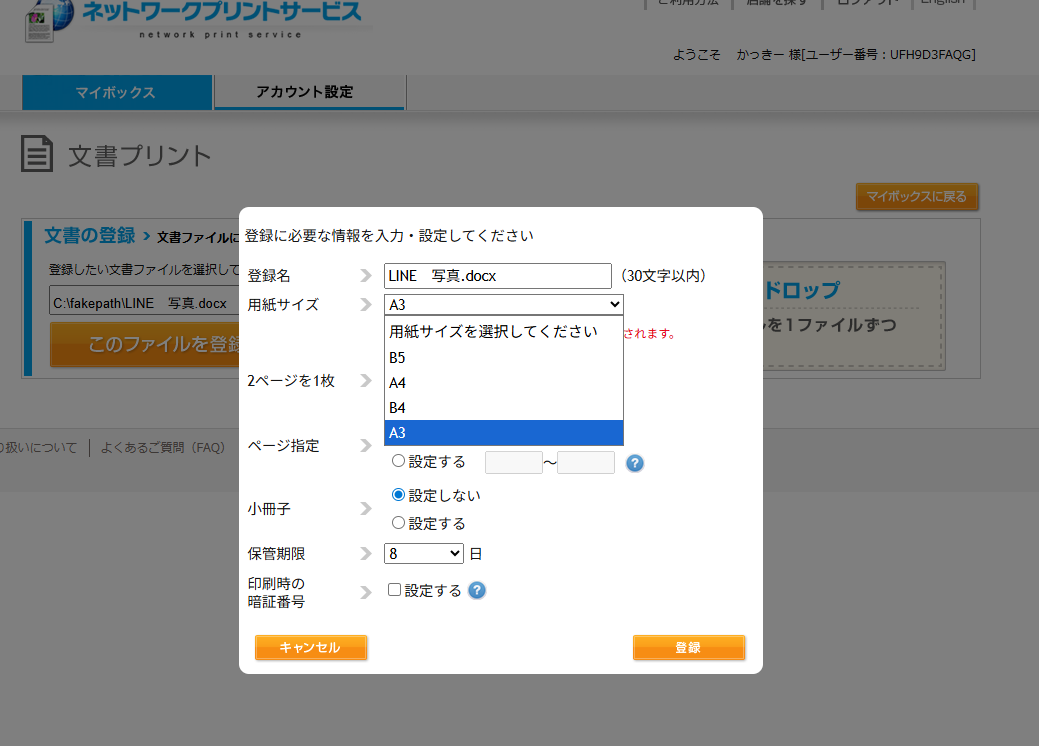Image resolution: width=1039 pixels, height=746 pixels.
Task: Select 設定しない radio for booklet option
Action: tap(398, 495)
